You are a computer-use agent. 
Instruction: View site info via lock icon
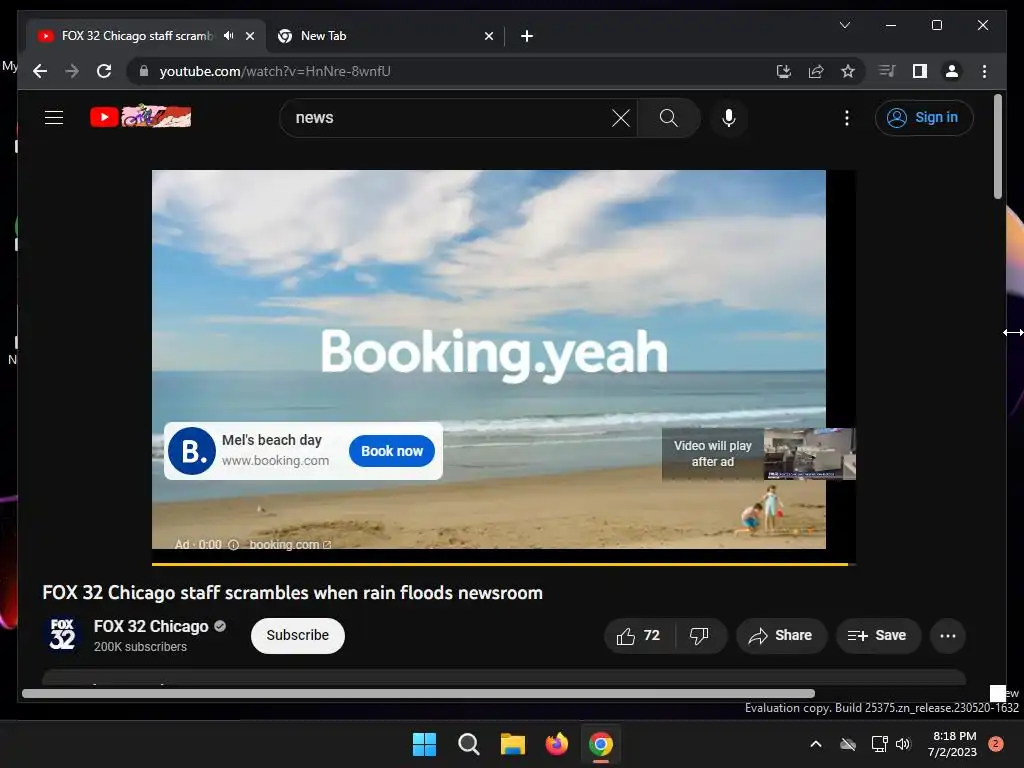tap(144, 71)
